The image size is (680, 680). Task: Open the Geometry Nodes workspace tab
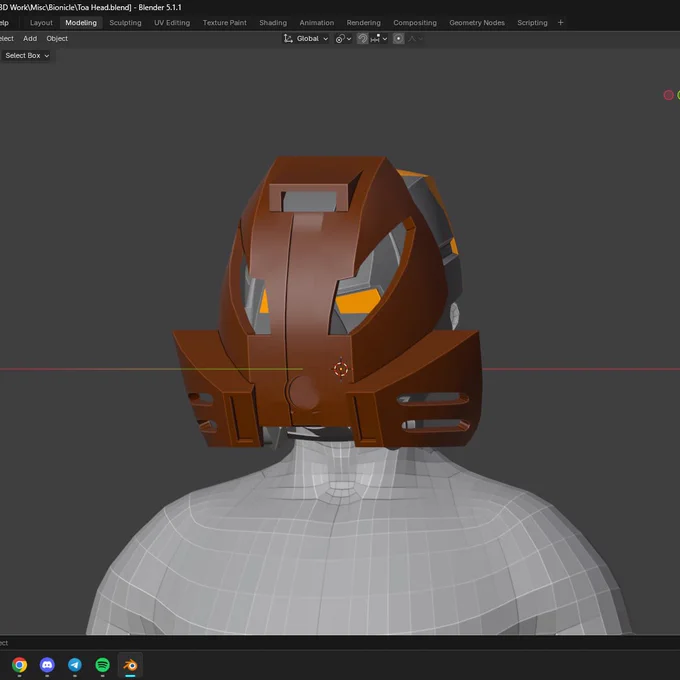(x=477, y=23)
